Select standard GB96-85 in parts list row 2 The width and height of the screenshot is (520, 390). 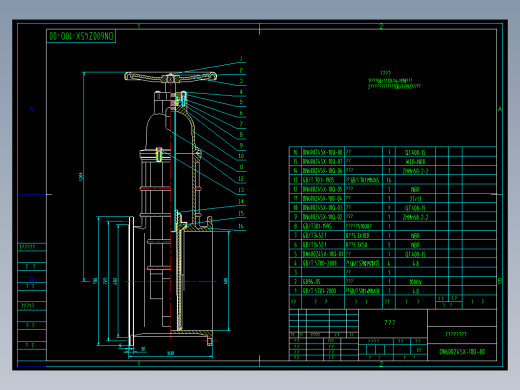click(312, 282)
